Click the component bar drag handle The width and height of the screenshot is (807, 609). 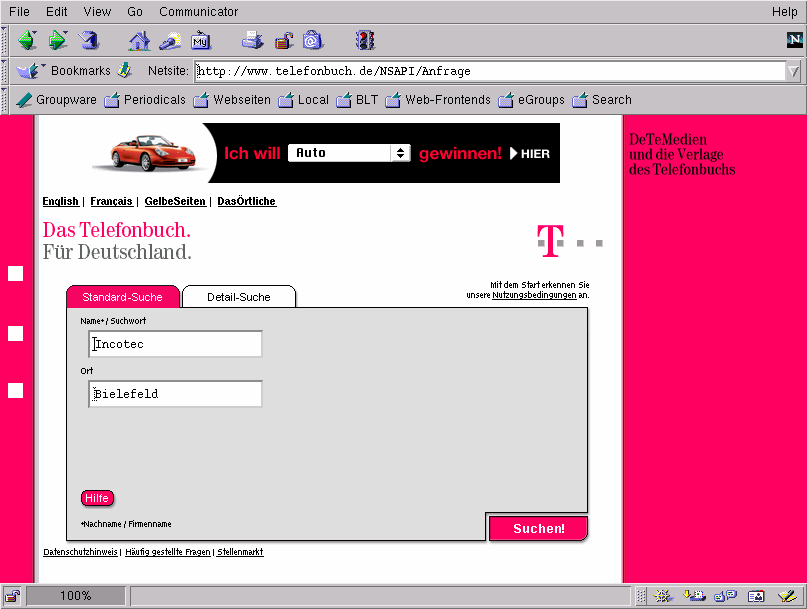[641, 596]
